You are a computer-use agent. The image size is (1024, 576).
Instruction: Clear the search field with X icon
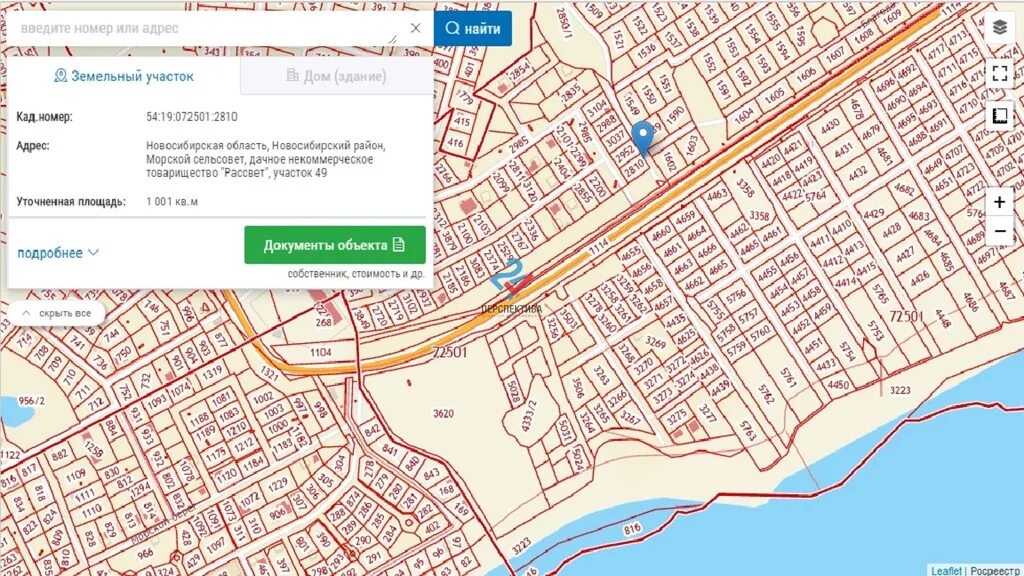click(x=415, y=28)
